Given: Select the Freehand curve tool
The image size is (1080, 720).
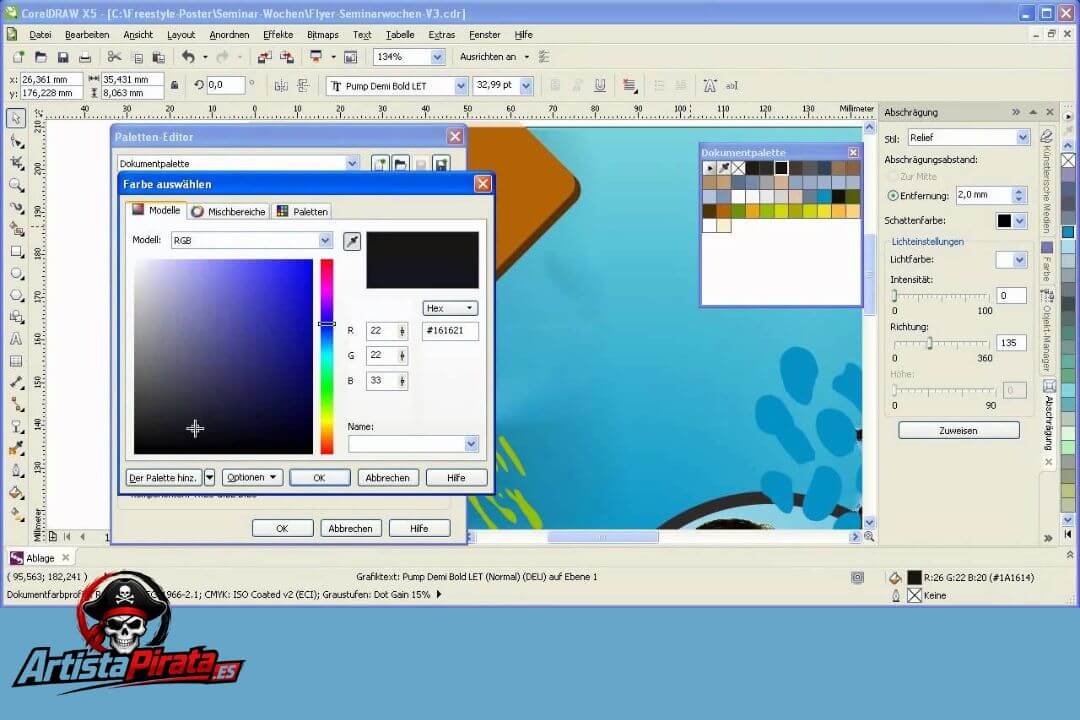Looking at the screenshot, I should [17, 207].
